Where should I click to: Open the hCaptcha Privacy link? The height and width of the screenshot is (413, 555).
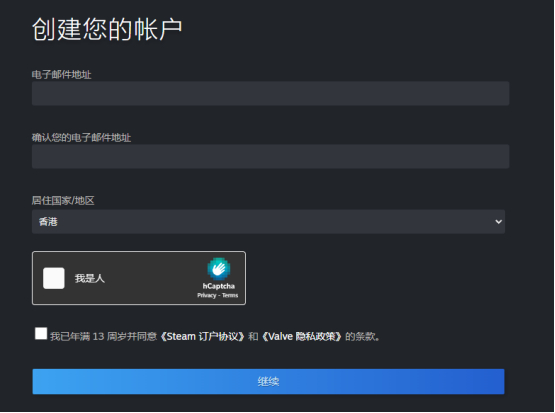pos(206,296)
